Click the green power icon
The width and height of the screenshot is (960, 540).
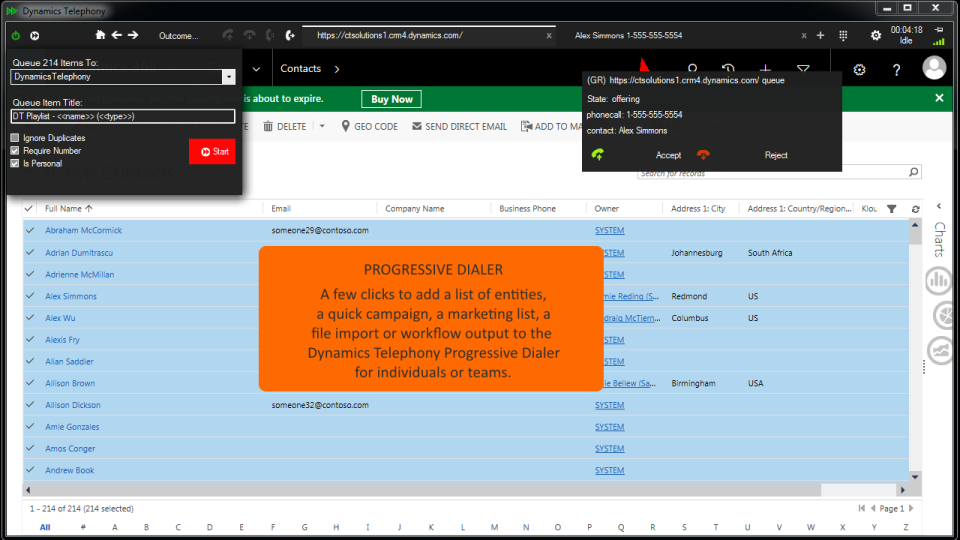16,36
